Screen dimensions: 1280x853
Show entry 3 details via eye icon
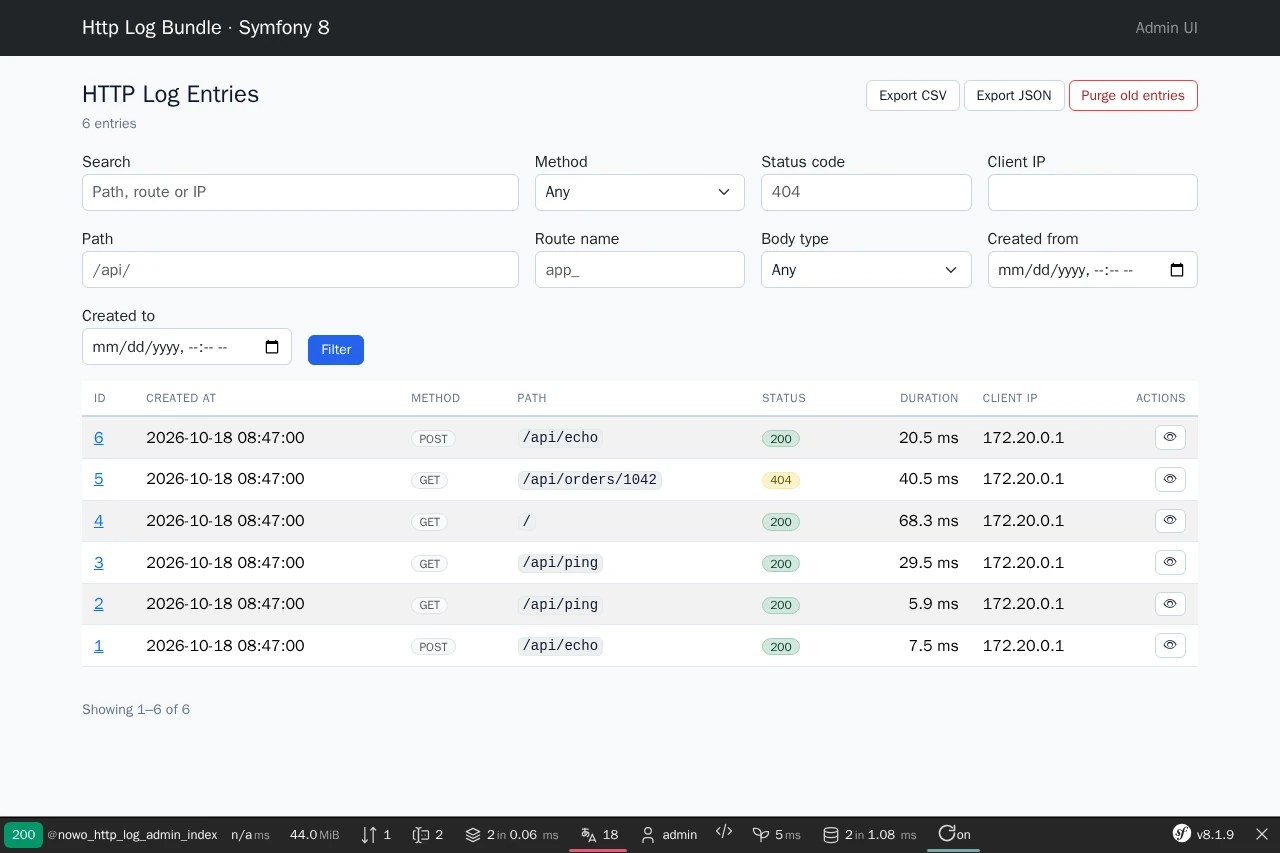[x=1170, y=563]
